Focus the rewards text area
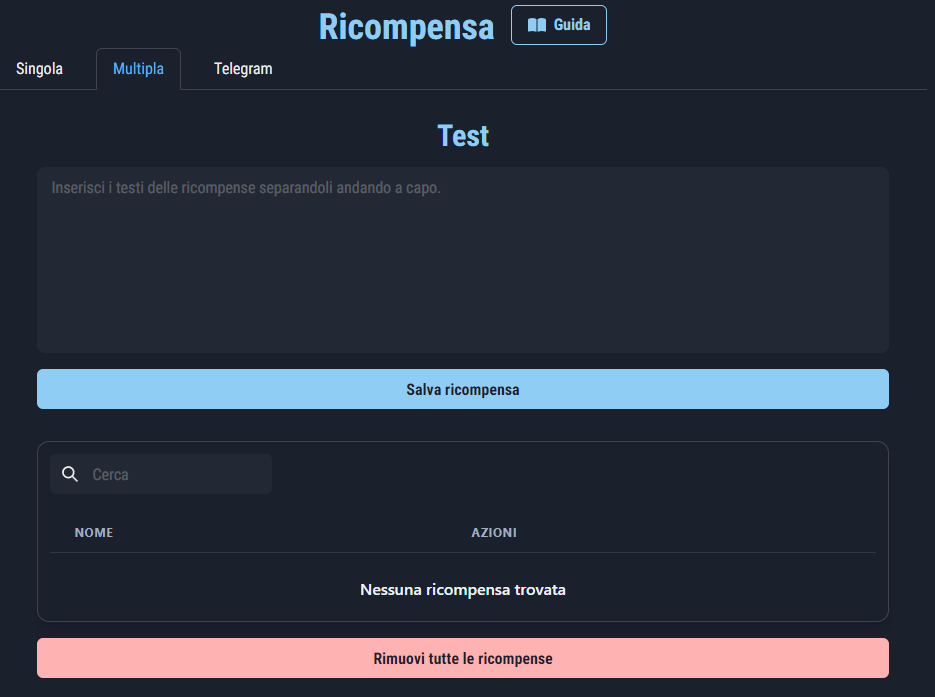Screen dimensions: 935x697 [462, 260]
